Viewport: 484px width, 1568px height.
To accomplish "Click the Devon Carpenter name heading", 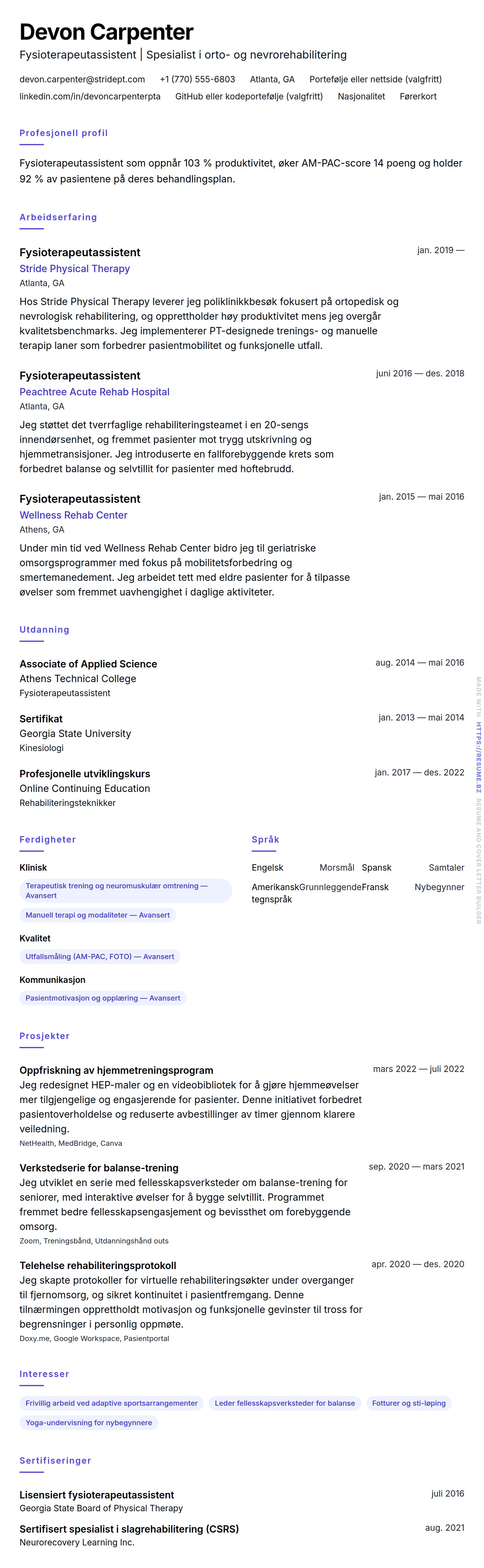I will point(106,32).
